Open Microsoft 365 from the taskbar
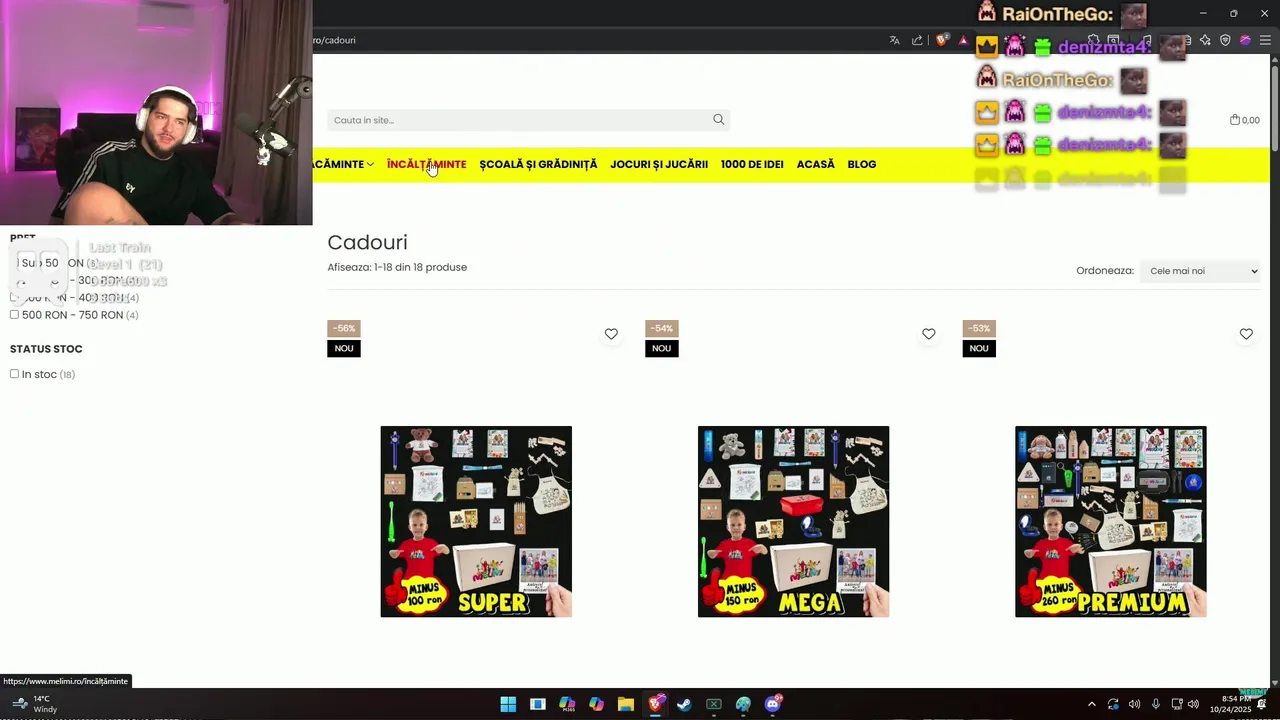Screen dimensions: 1280x720 point(567,704)
